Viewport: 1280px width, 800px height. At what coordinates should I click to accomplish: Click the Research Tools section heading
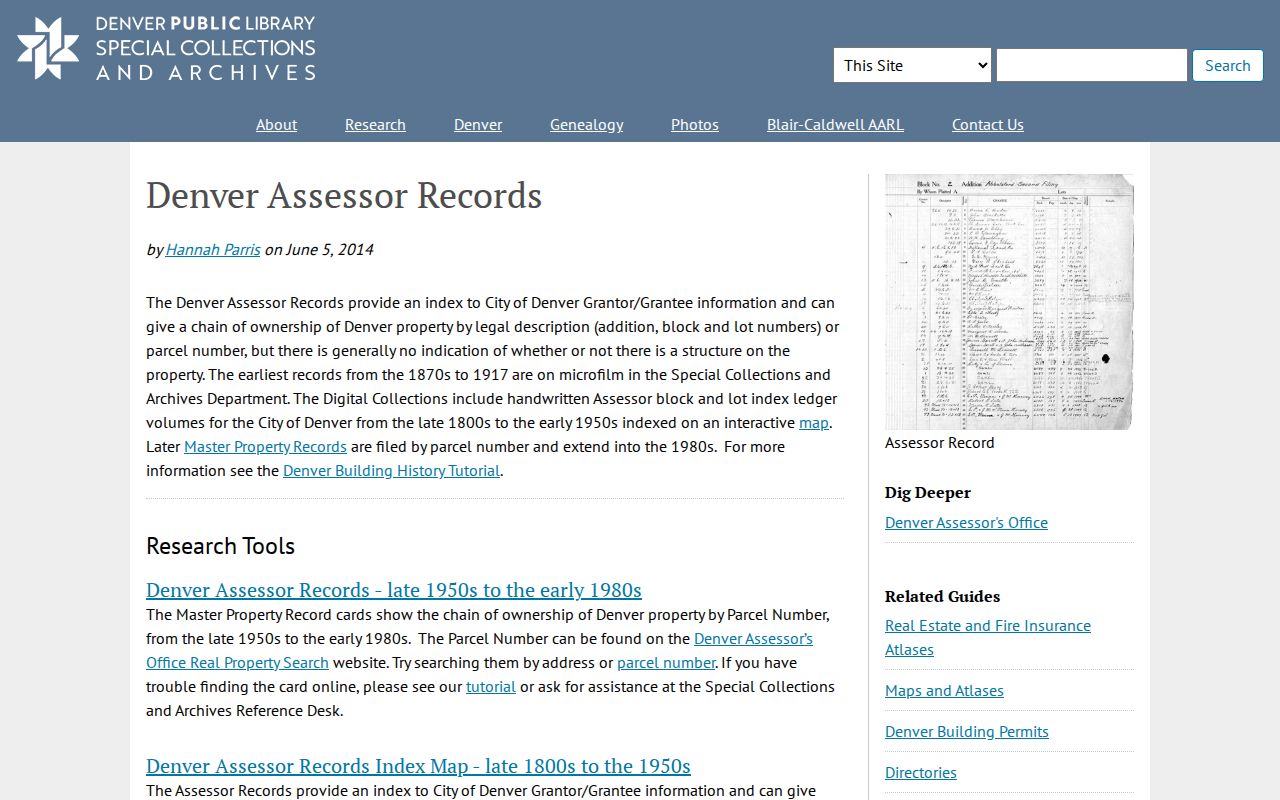point(220,546)
